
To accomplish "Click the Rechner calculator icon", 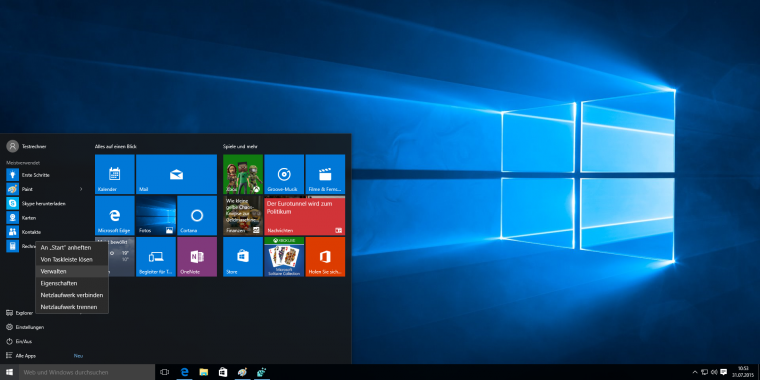I will (x=12, y=246).
